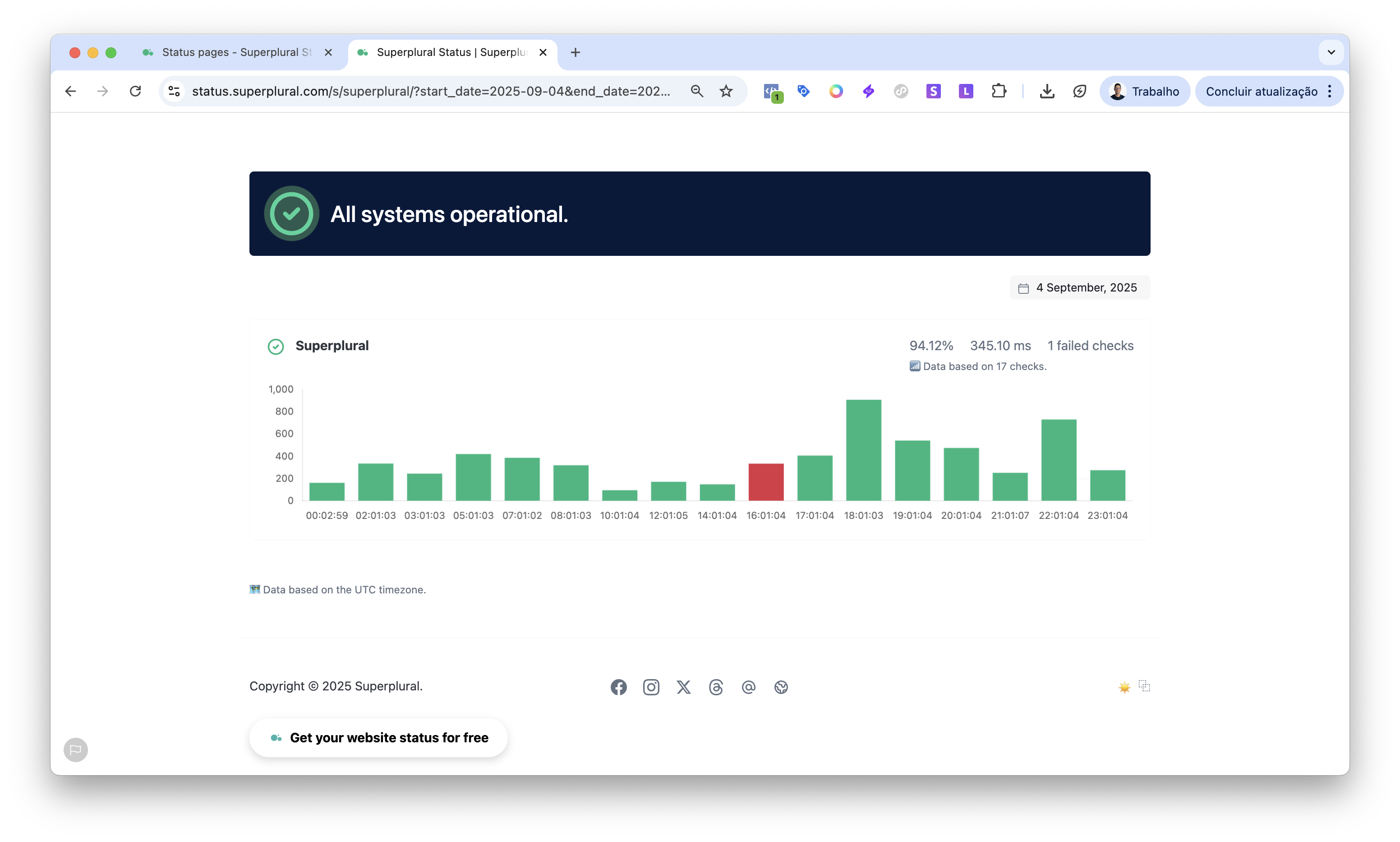Click the address bar URL field

(431, 91)
